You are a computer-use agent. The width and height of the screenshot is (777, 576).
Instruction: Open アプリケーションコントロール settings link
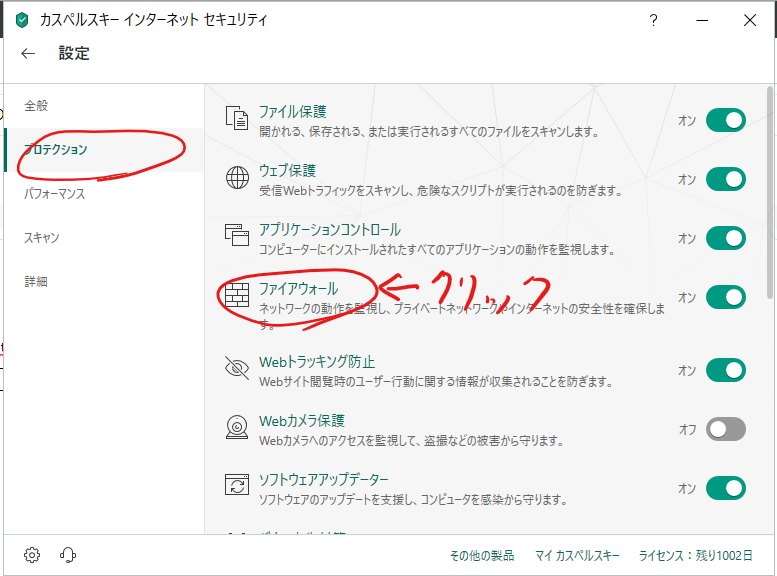point(330,230)
